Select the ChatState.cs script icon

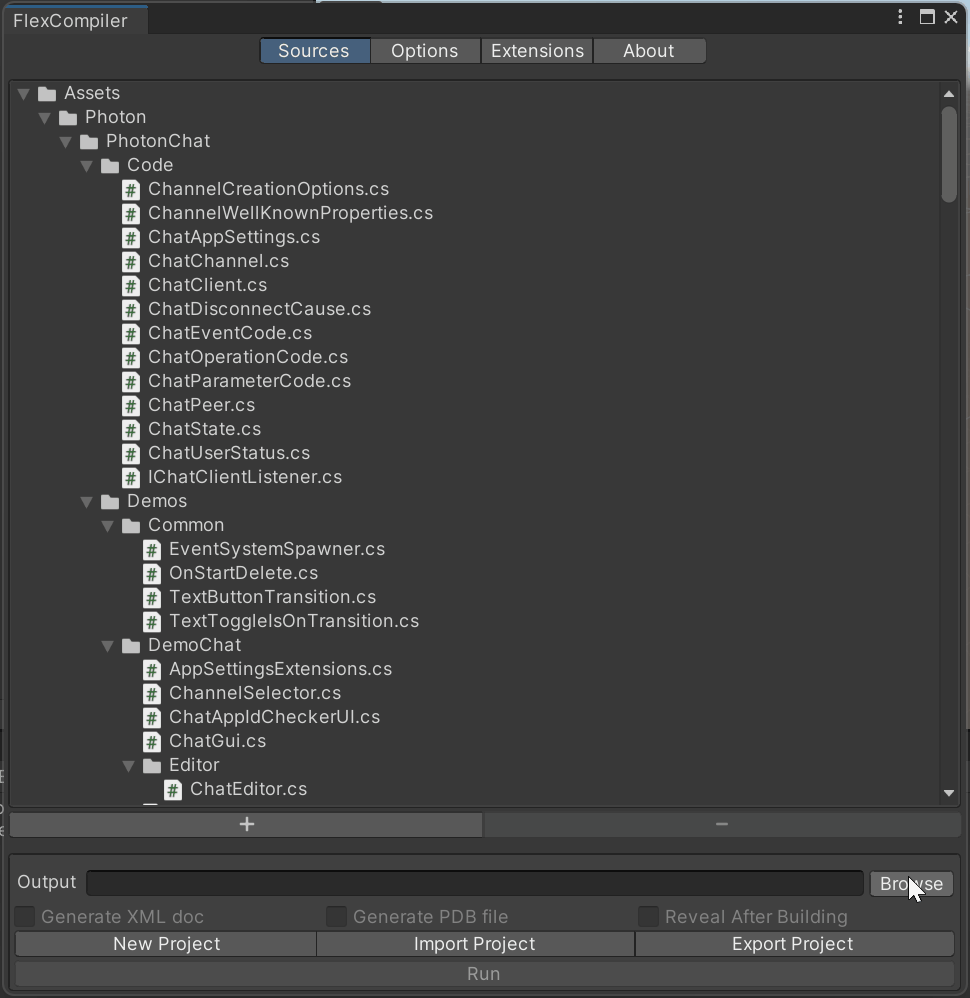tap(131, 430)
